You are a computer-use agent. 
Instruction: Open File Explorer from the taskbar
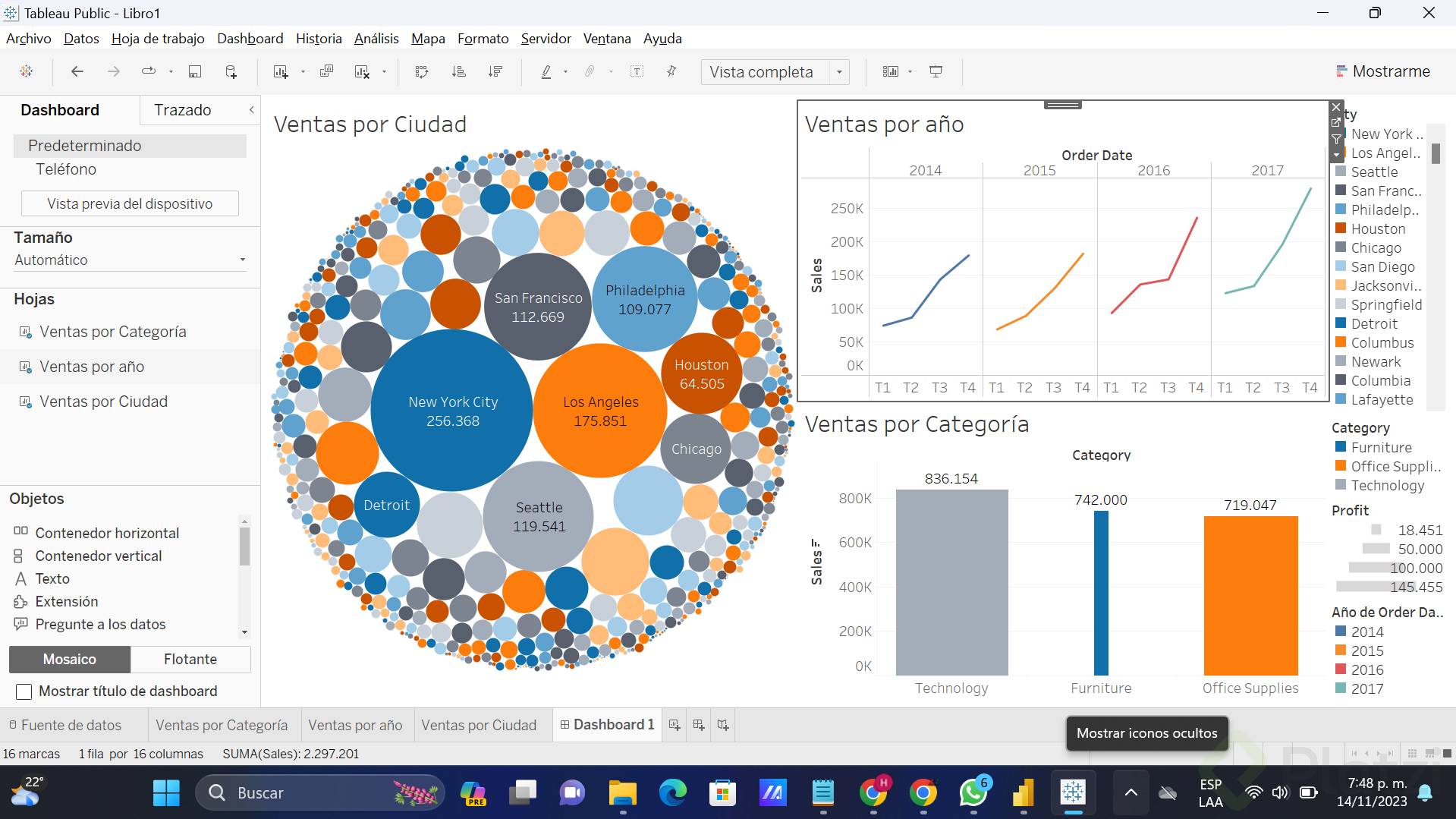[x=622, y=792]
